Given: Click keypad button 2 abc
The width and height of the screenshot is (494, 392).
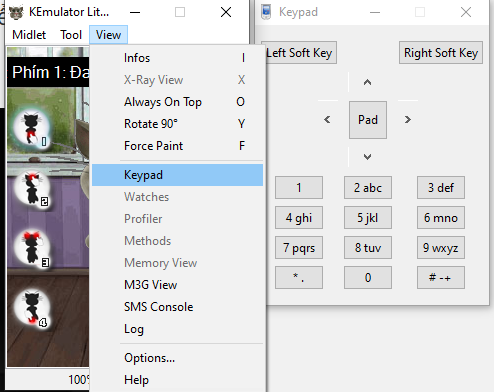Looking at the screenshot, I should tap(368, 188).
